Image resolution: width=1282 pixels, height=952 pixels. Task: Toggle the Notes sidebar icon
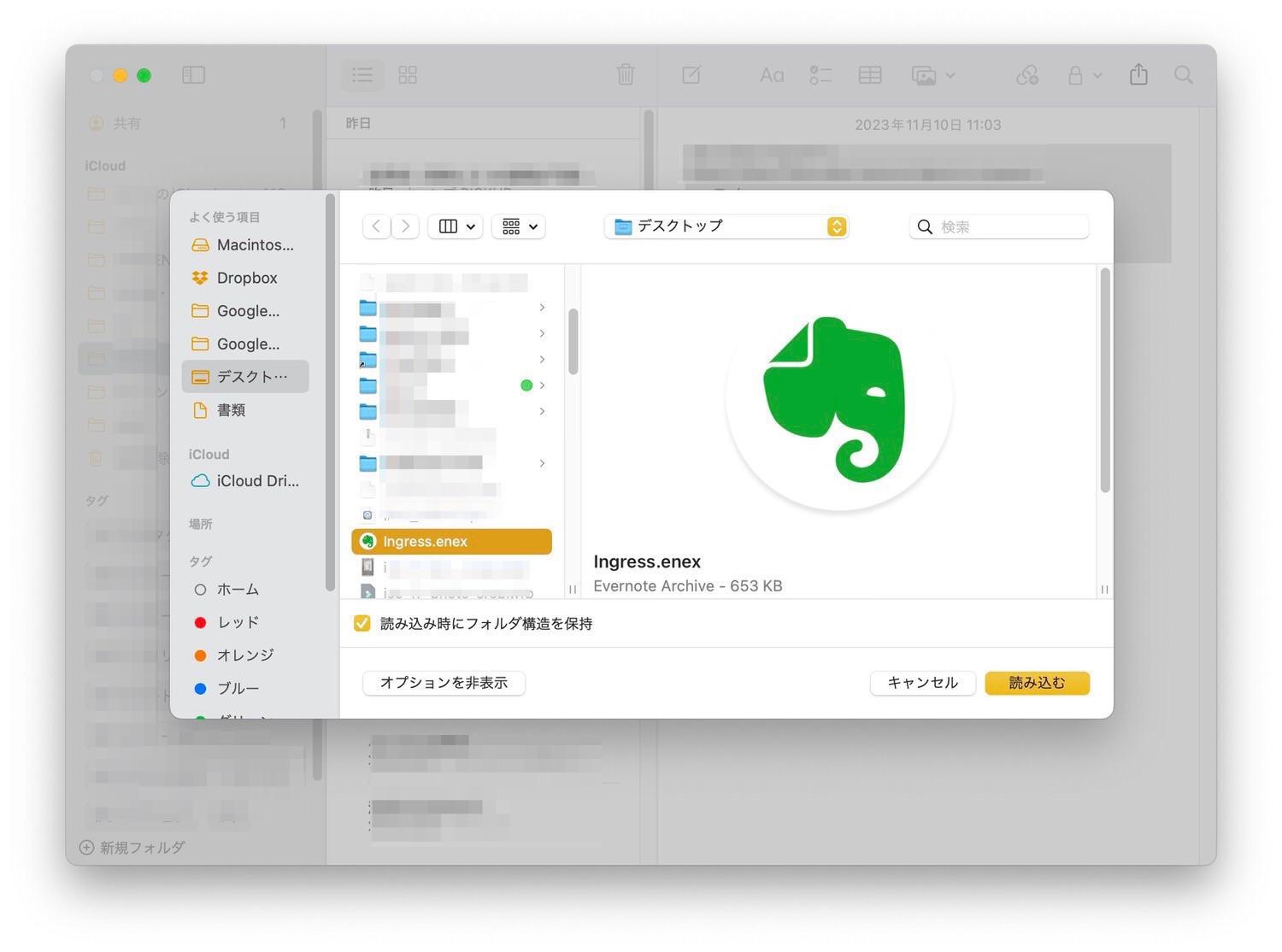pos(193,75)
